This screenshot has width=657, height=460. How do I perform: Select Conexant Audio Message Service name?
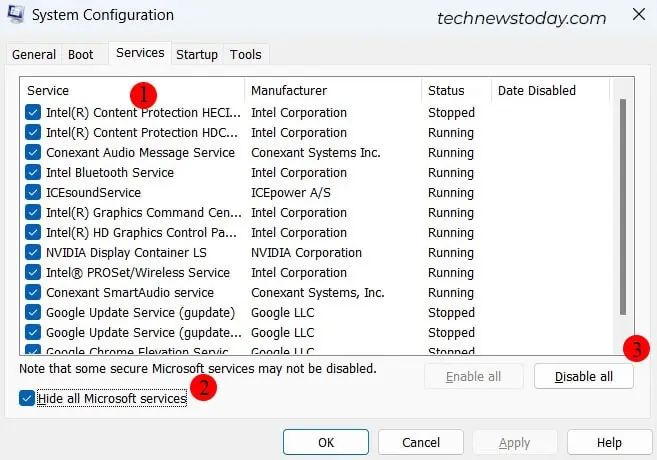point(140,152)
